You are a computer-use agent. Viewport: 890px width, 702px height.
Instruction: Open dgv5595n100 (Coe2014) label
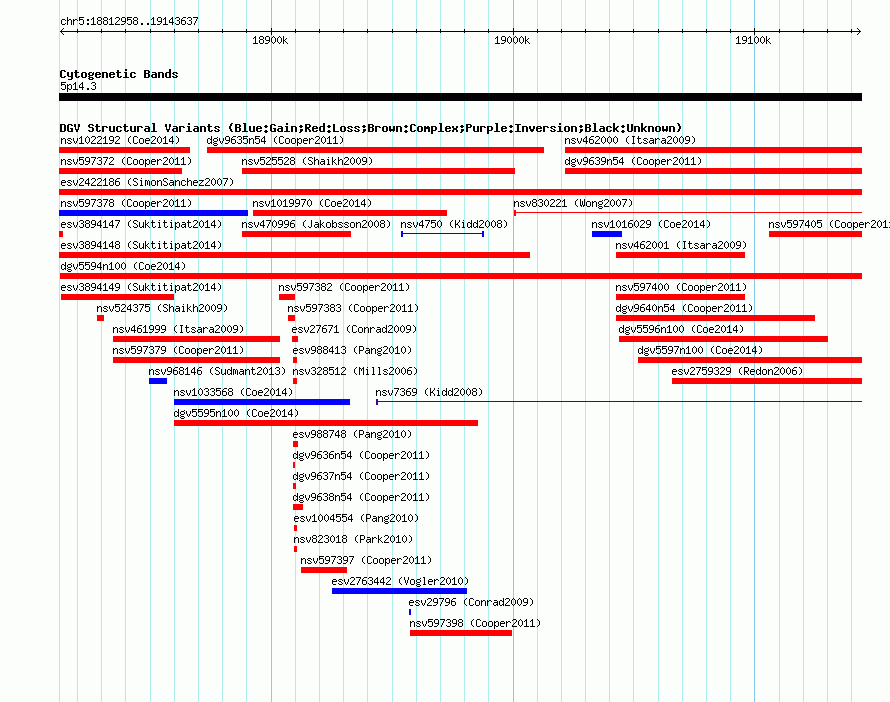pos(236,413)
